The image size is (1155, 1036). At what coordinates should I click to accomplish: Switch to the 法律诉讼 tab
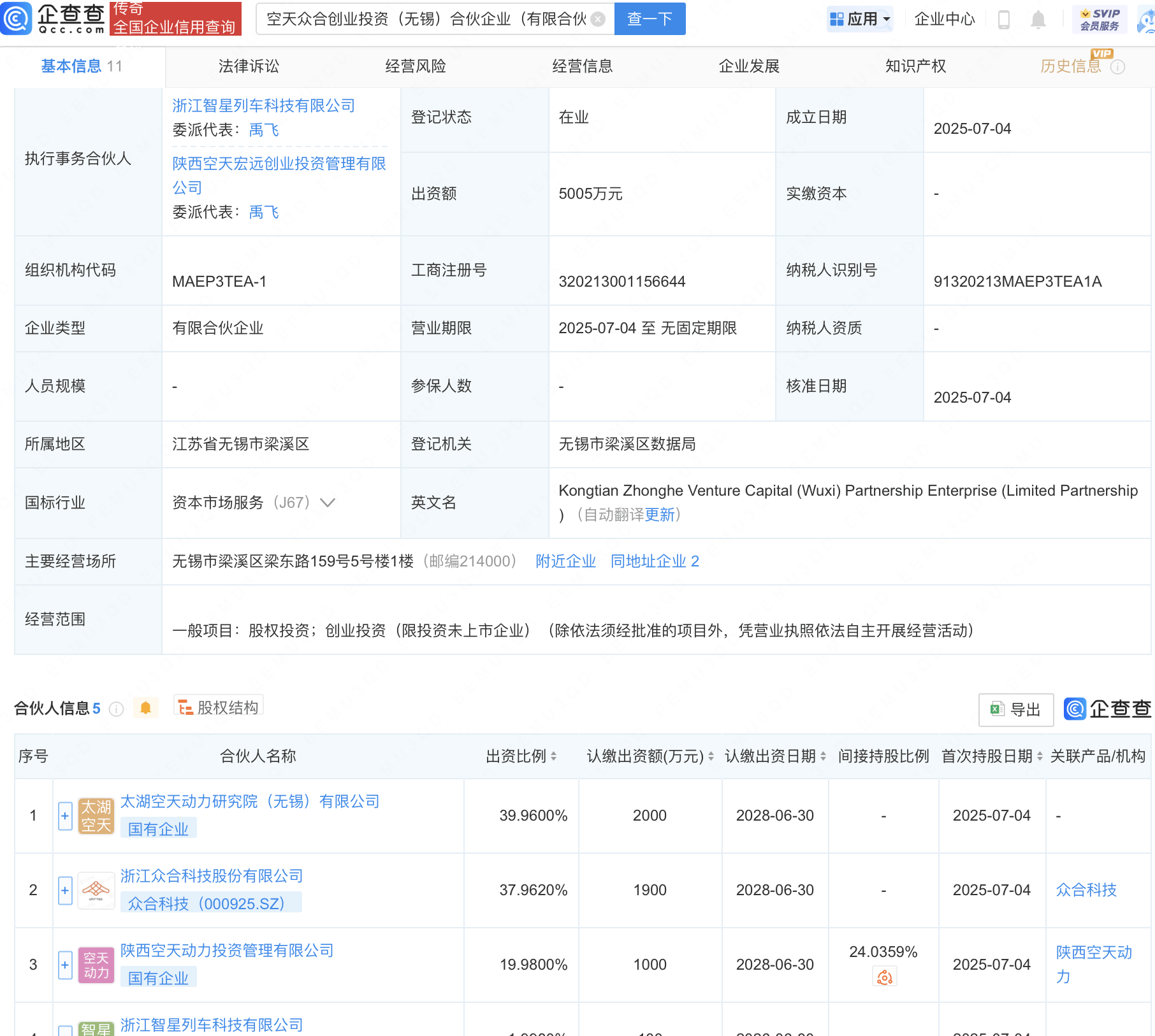pyautogui.click(x=249, y=66)
